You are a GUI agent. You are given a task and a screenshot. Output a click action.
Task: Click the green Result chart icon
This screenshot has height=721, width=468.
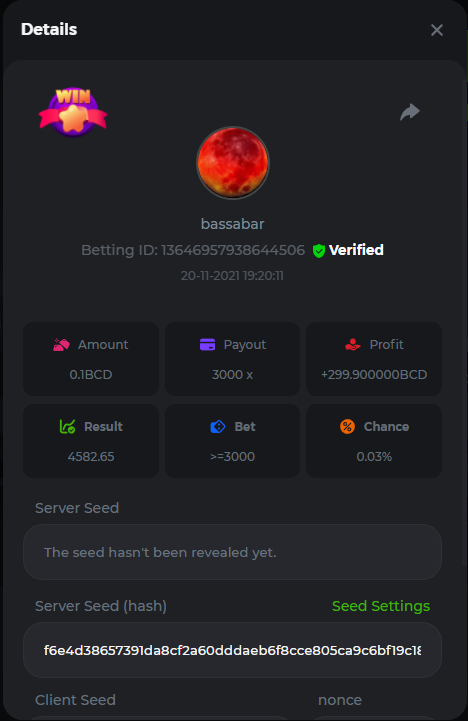click(x=68, y=427)
